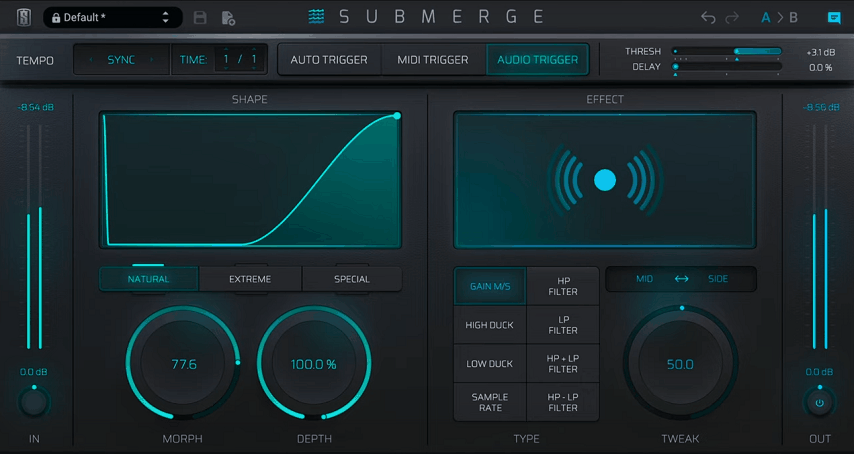Click the undo arrow icon
This screenshot has height=454, width=854.
pos(708,17)
